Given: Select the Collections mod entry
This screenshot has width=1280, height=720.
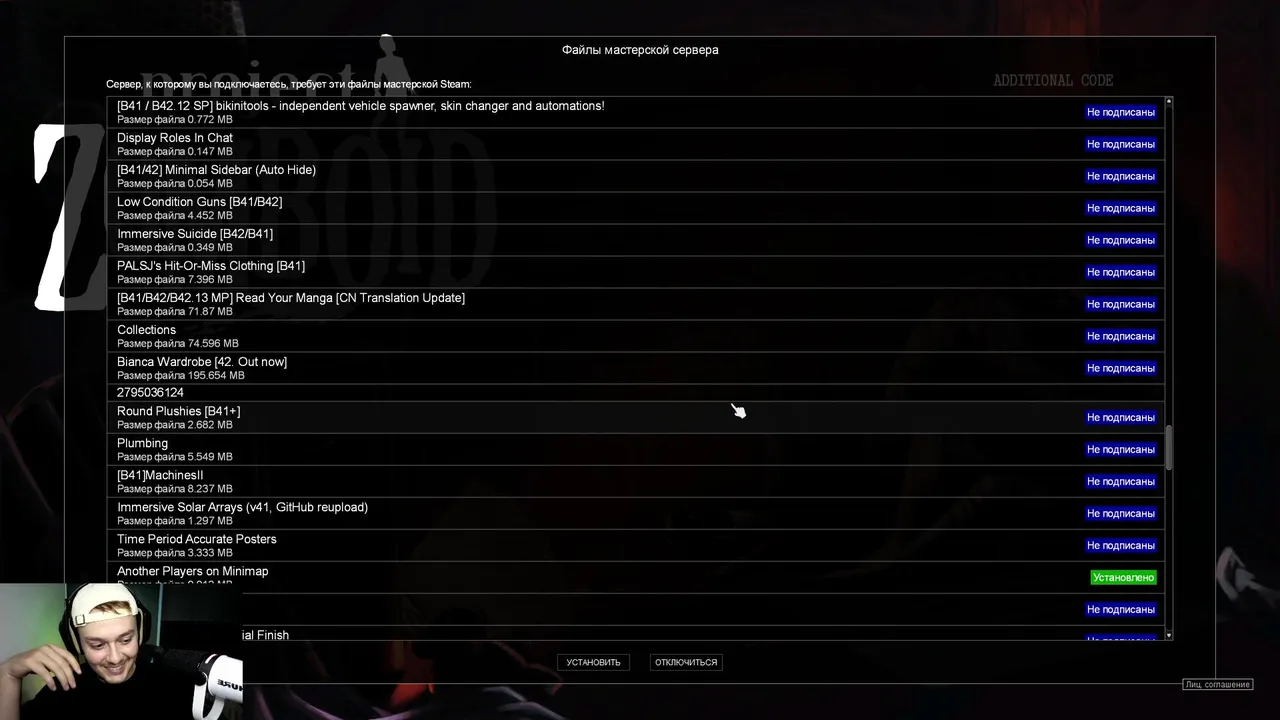Looking at the screenshot, I should point(636,336).
